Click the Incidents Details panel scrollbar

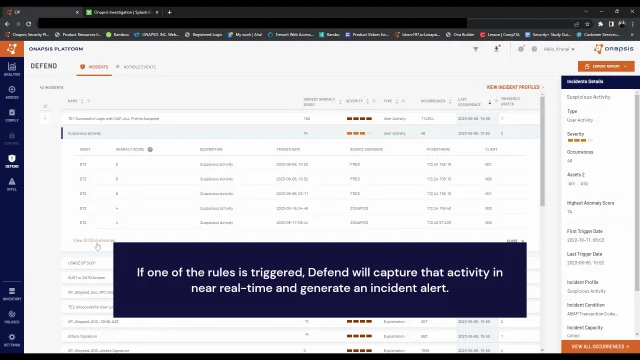637,192
